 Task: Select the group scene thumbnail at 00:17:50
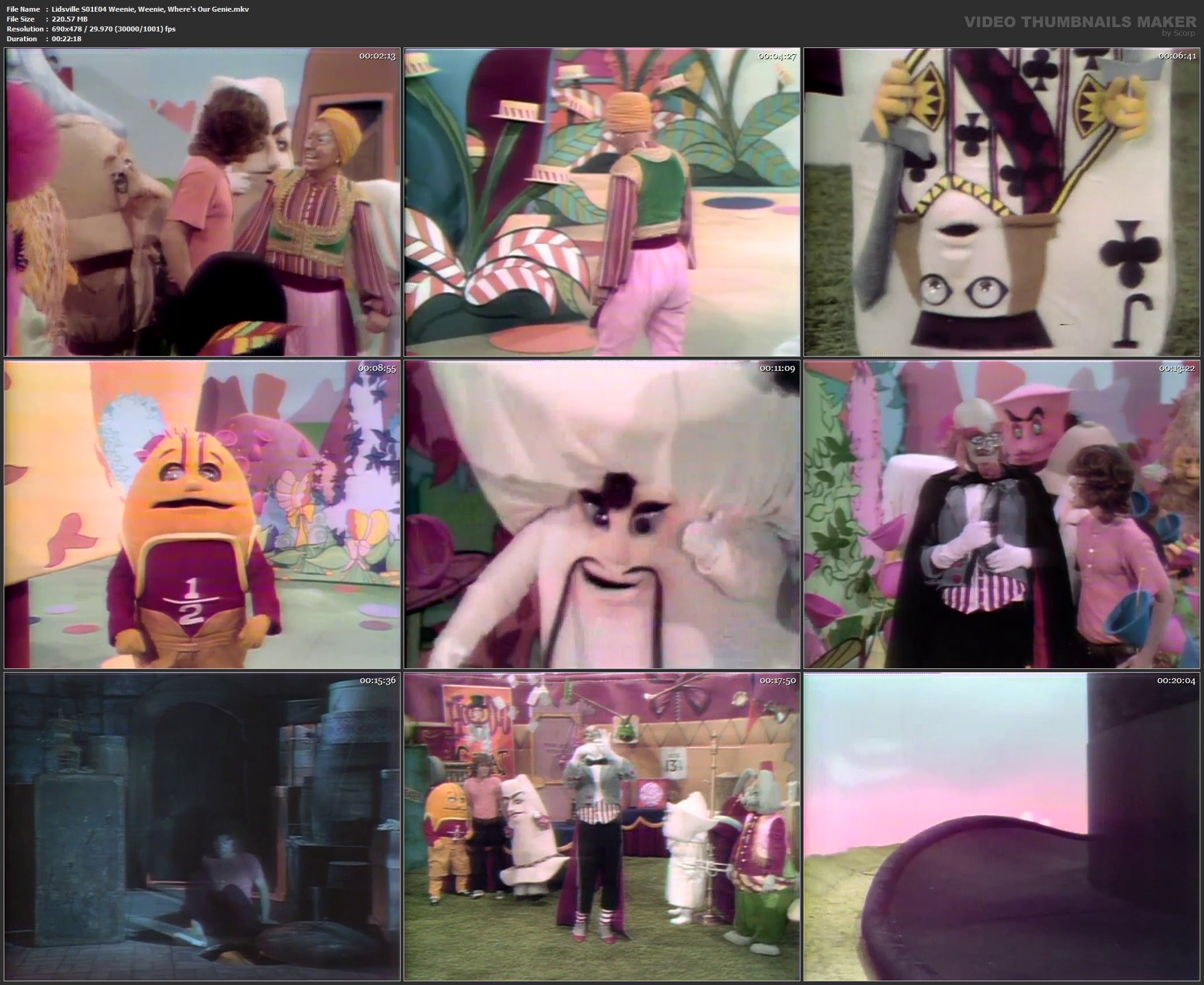pos(602,826)
